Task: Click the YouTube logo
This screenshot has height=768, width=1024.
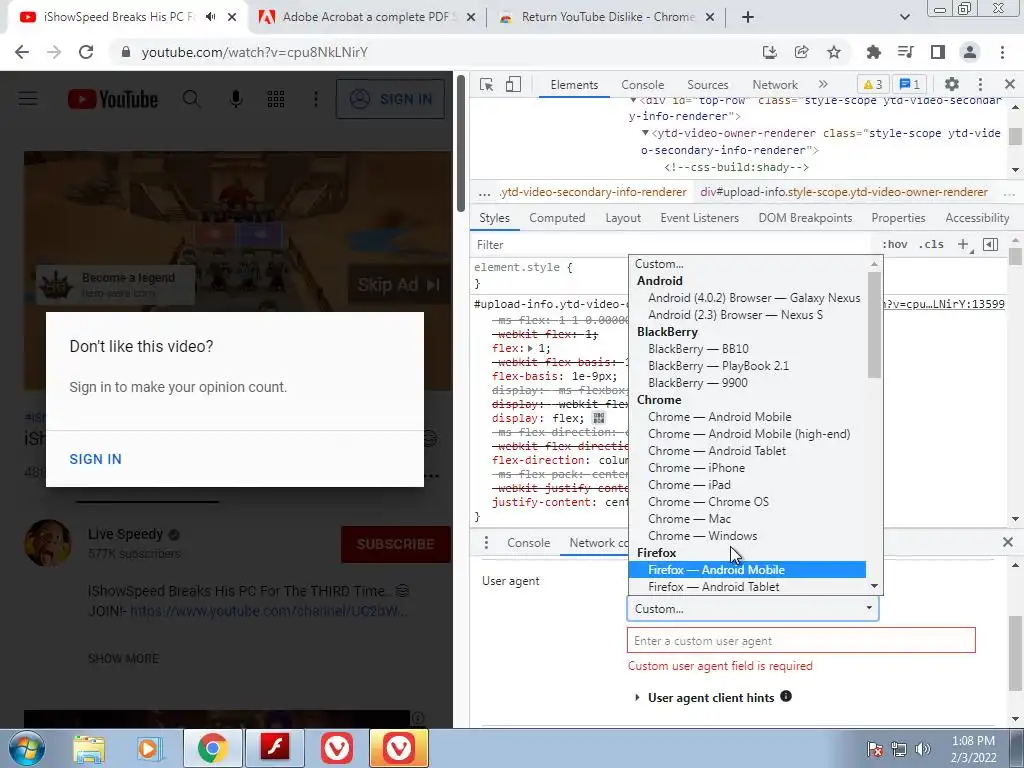Action: click(x=113, y=99)
